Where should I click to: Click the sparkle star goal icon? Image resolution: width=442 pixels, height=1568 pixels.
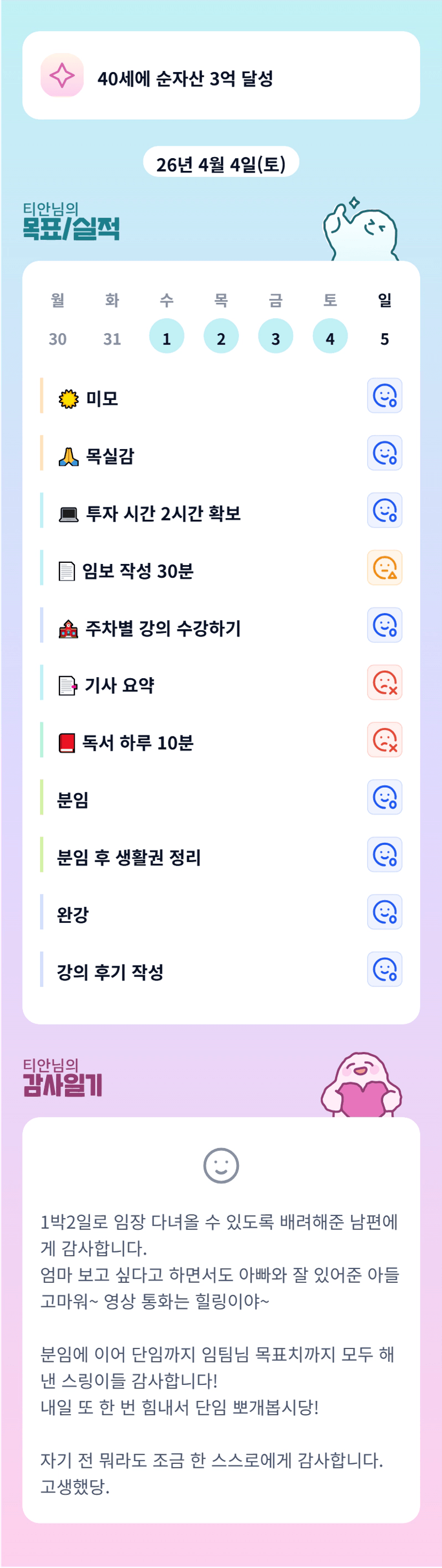point(62,75)
